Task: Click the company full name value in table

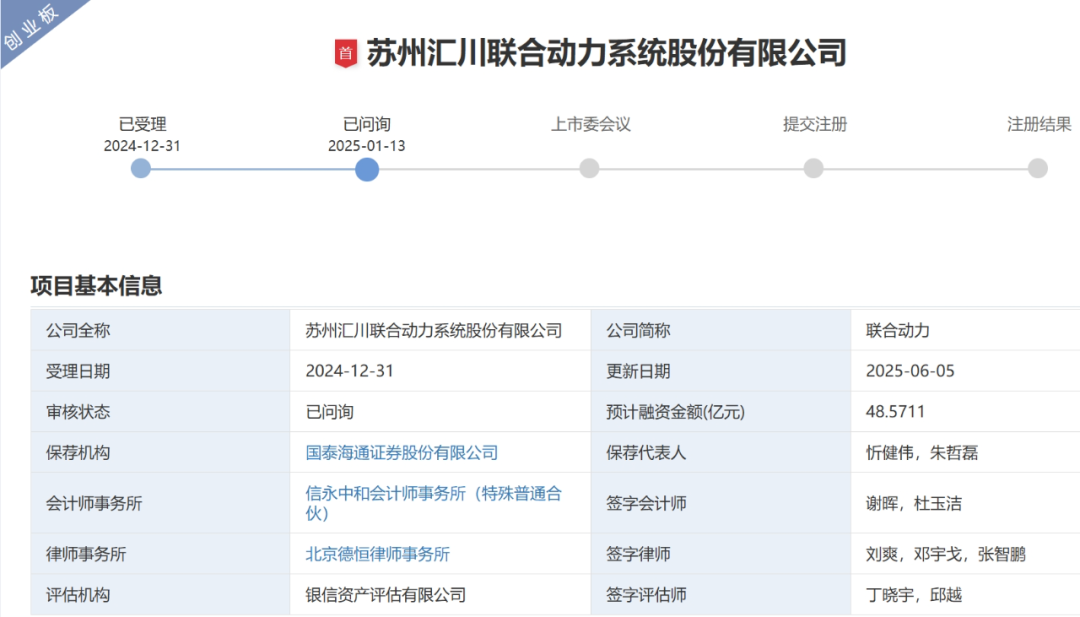Action: [x=434, y=331]
